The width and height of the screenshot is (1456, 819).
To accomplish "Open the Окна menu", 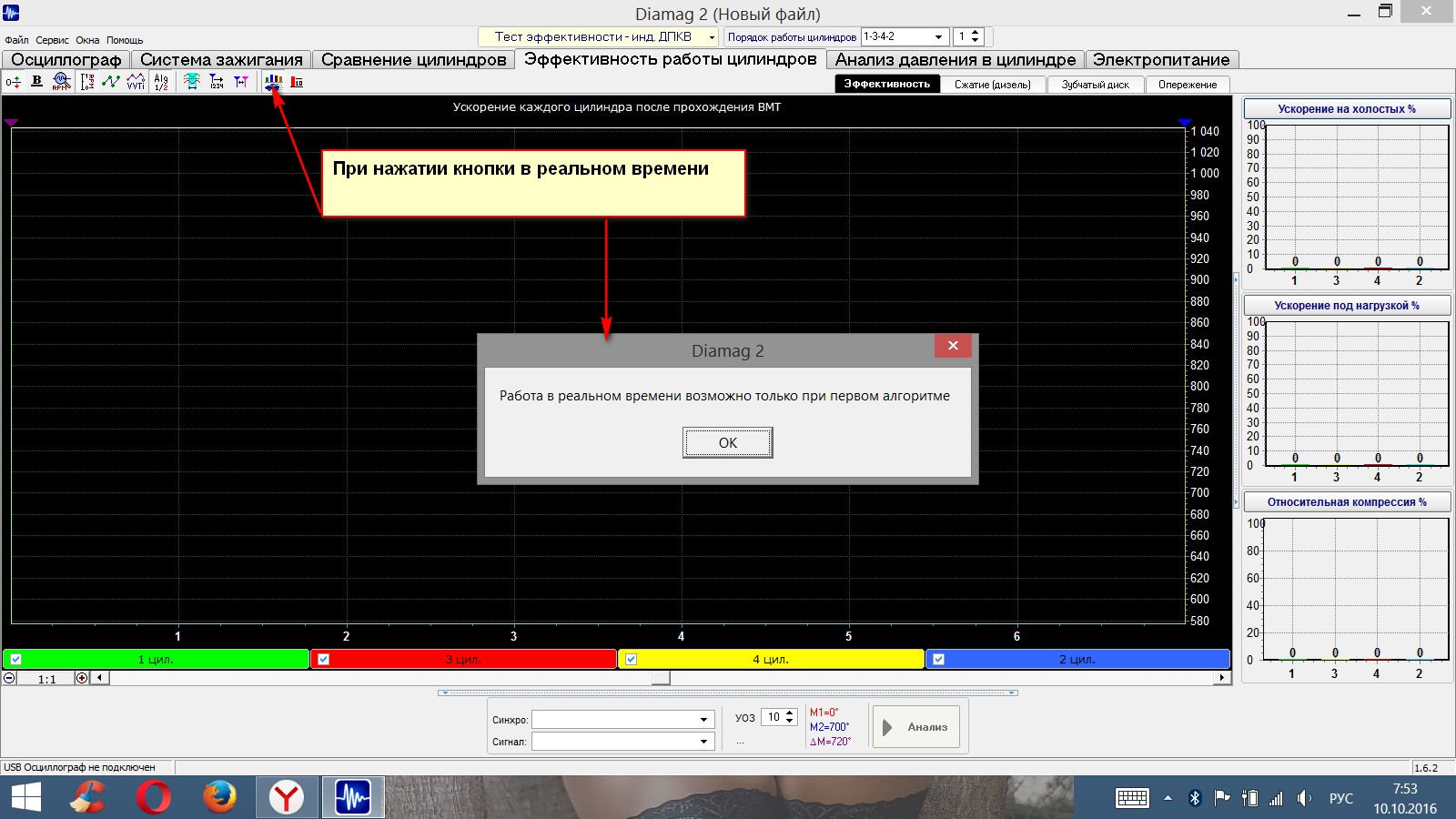I will coord(87,40).
